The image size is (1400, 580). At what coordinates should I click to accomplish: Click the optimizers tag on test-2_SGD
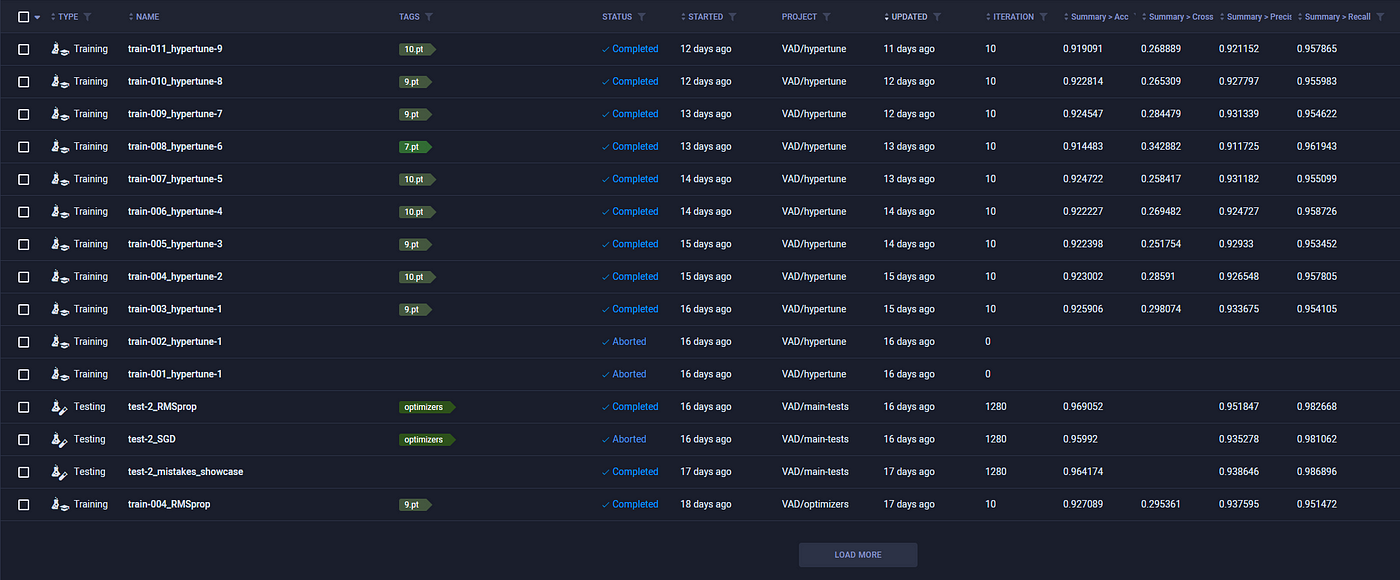click(x=427, y=439)
